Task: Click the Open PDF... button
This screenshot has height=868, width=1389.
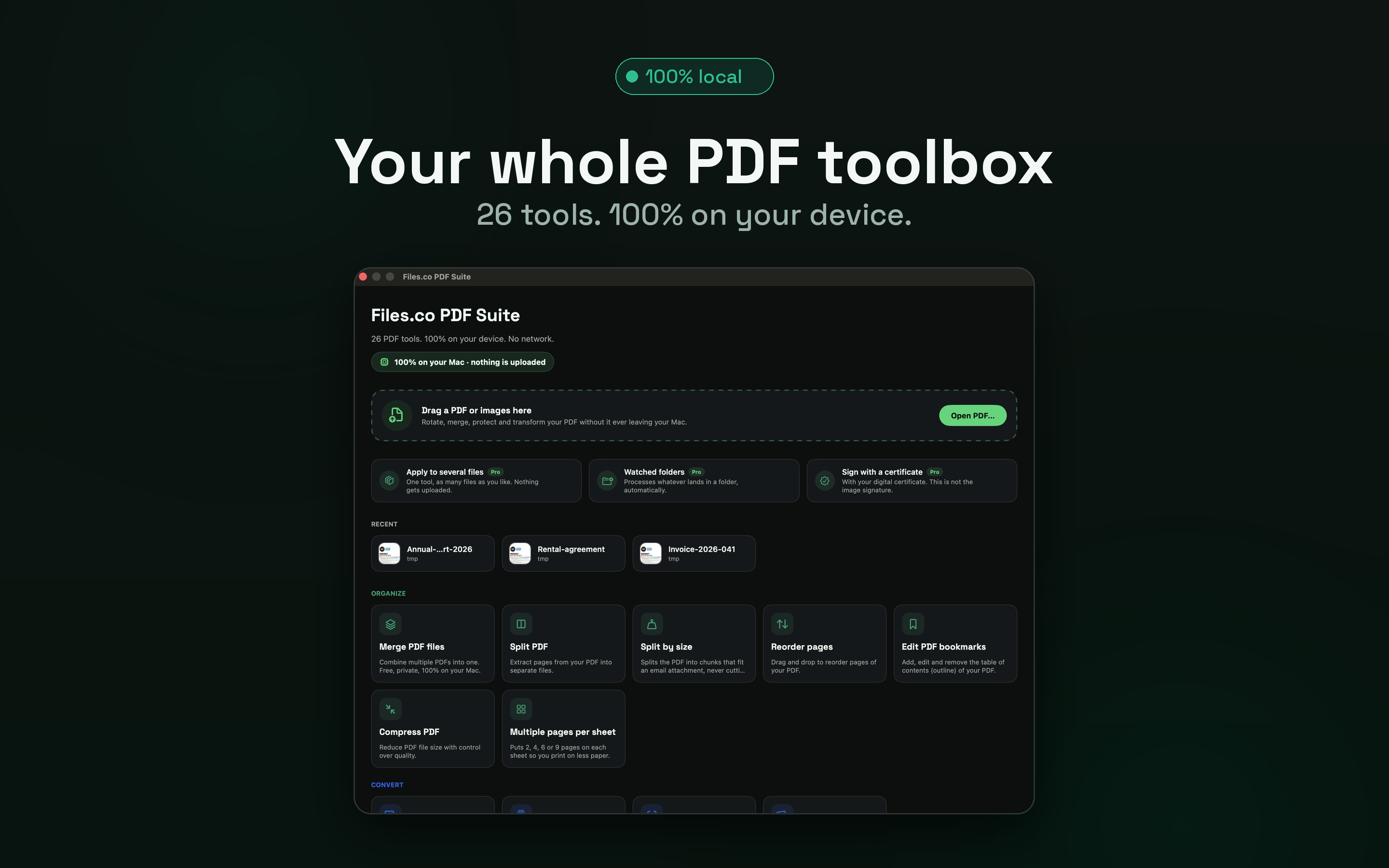Action: point(972,416)
